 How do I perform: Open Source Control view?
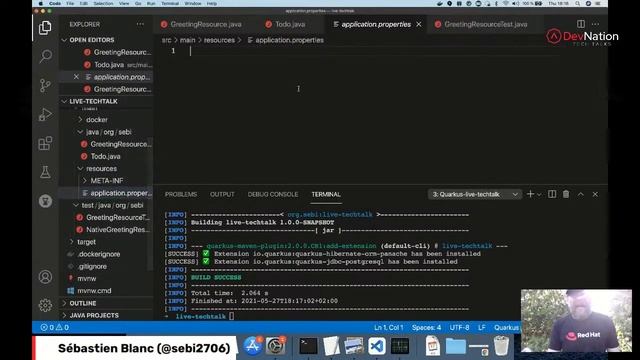coord(45,85)
